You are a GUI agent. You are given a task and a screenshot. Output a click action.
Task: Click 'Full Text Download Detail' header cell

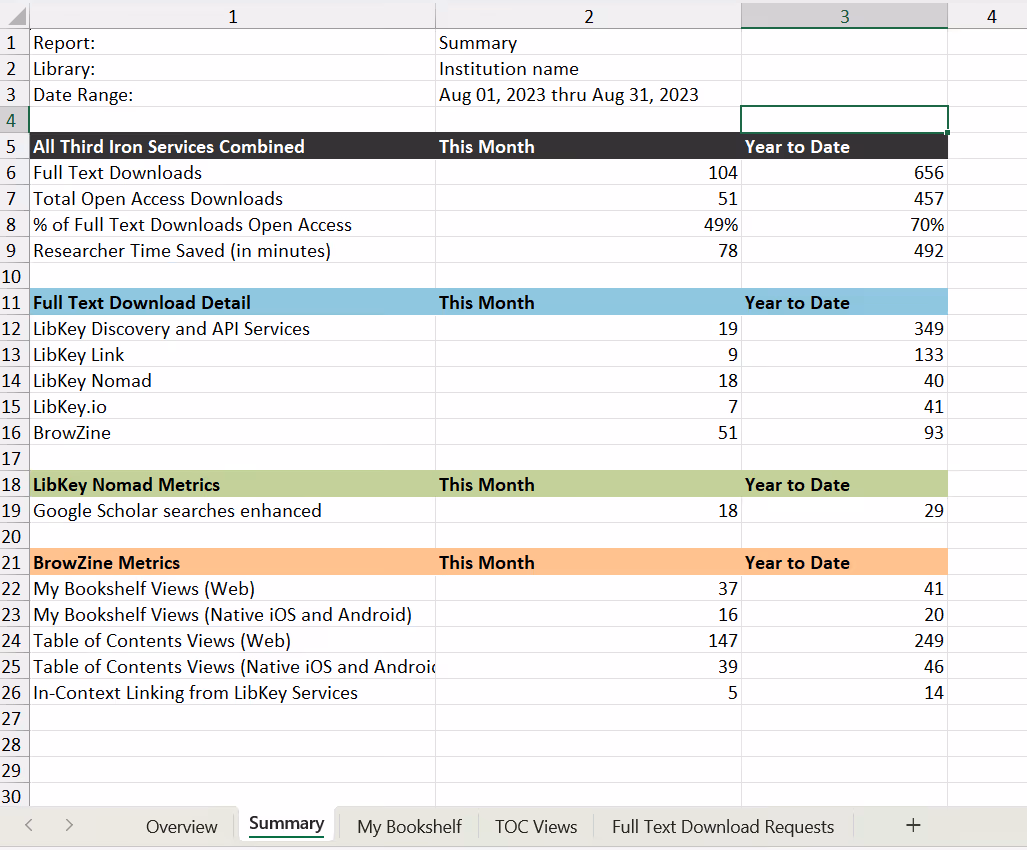233,302
